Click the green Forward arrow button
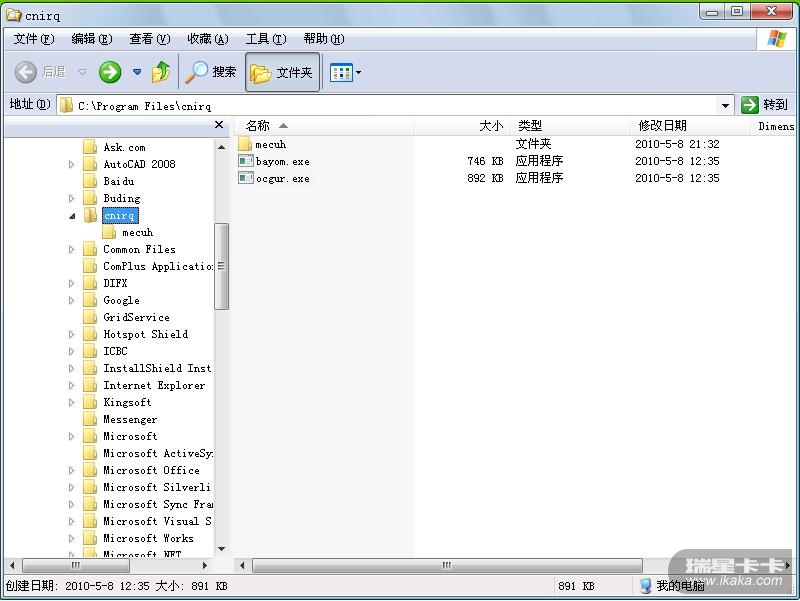 tap(110, 72)
